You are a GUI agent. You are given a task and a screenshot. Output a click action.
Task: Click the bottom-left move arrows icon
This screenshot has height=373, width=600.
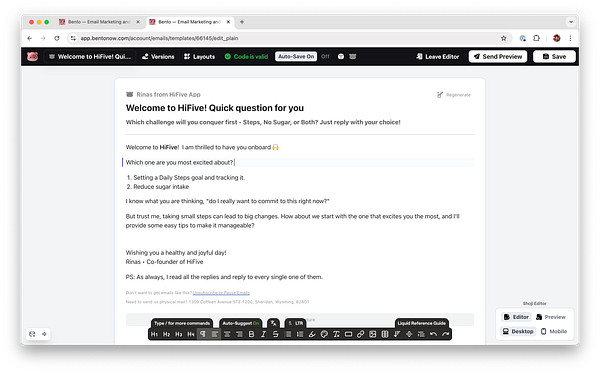point(44,334)
